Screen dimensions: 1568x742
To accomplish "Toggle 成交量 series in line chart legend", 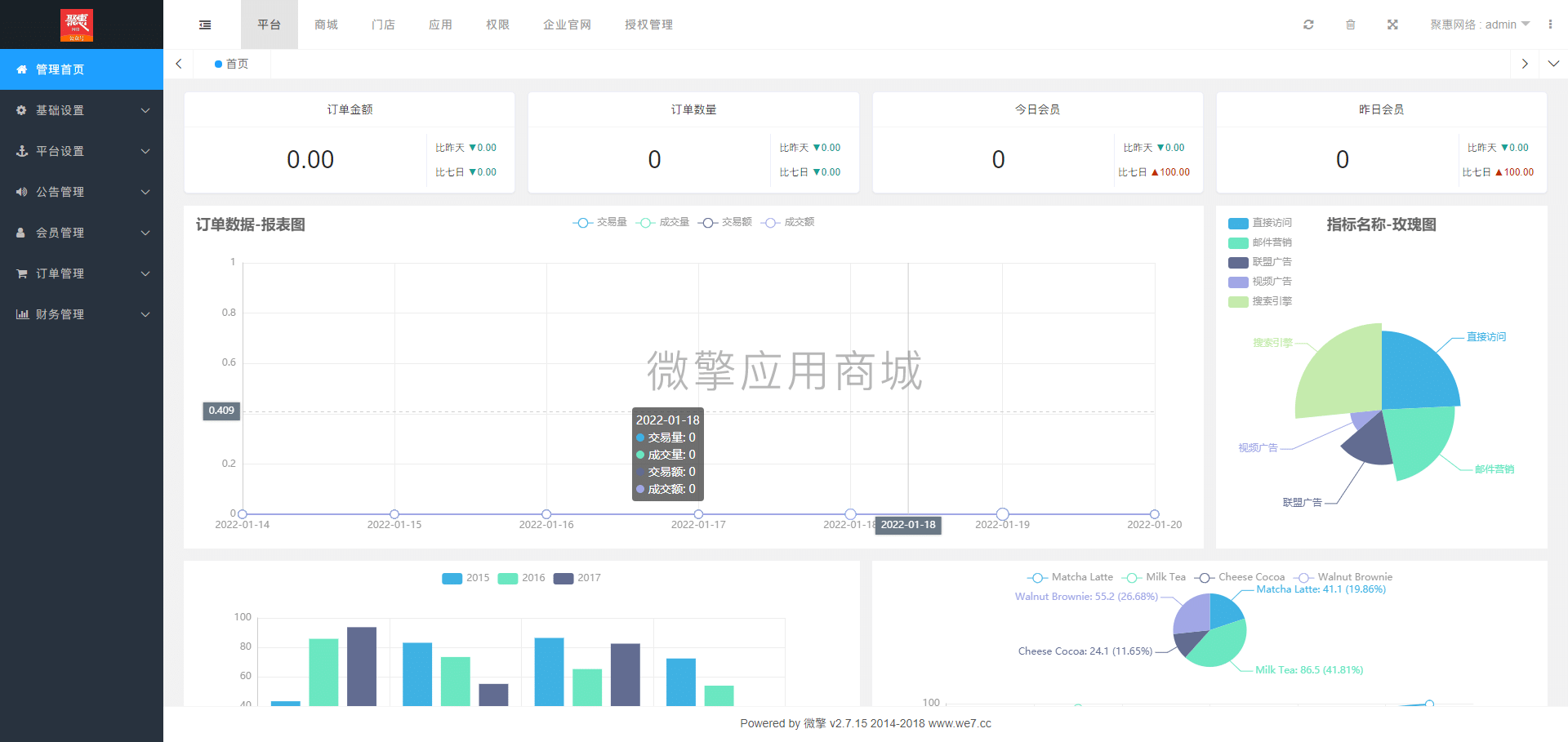I will click(x=662, y=222).
